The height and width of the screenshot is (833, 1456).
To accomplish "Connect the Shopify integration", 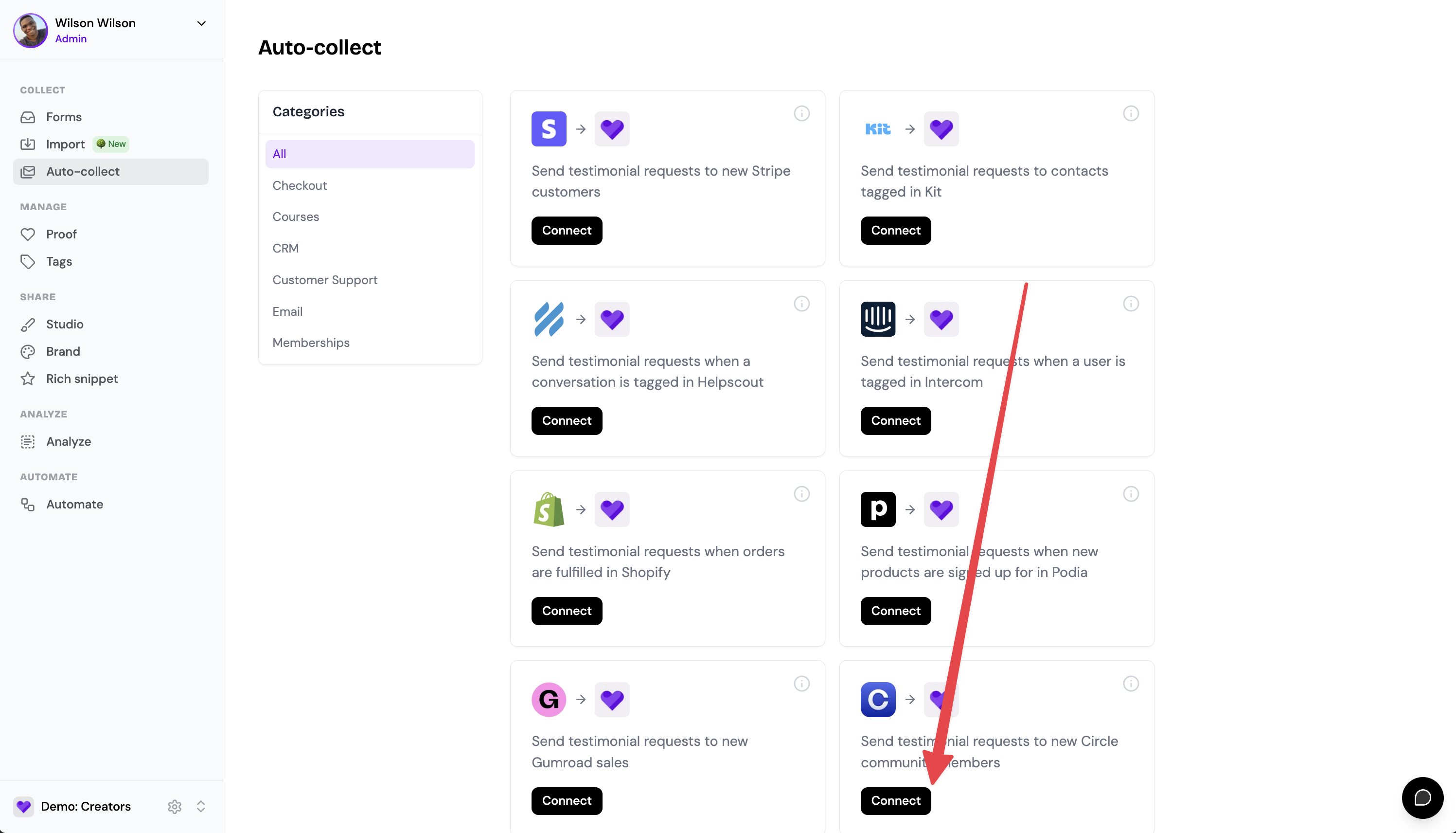I will (567, 611).
